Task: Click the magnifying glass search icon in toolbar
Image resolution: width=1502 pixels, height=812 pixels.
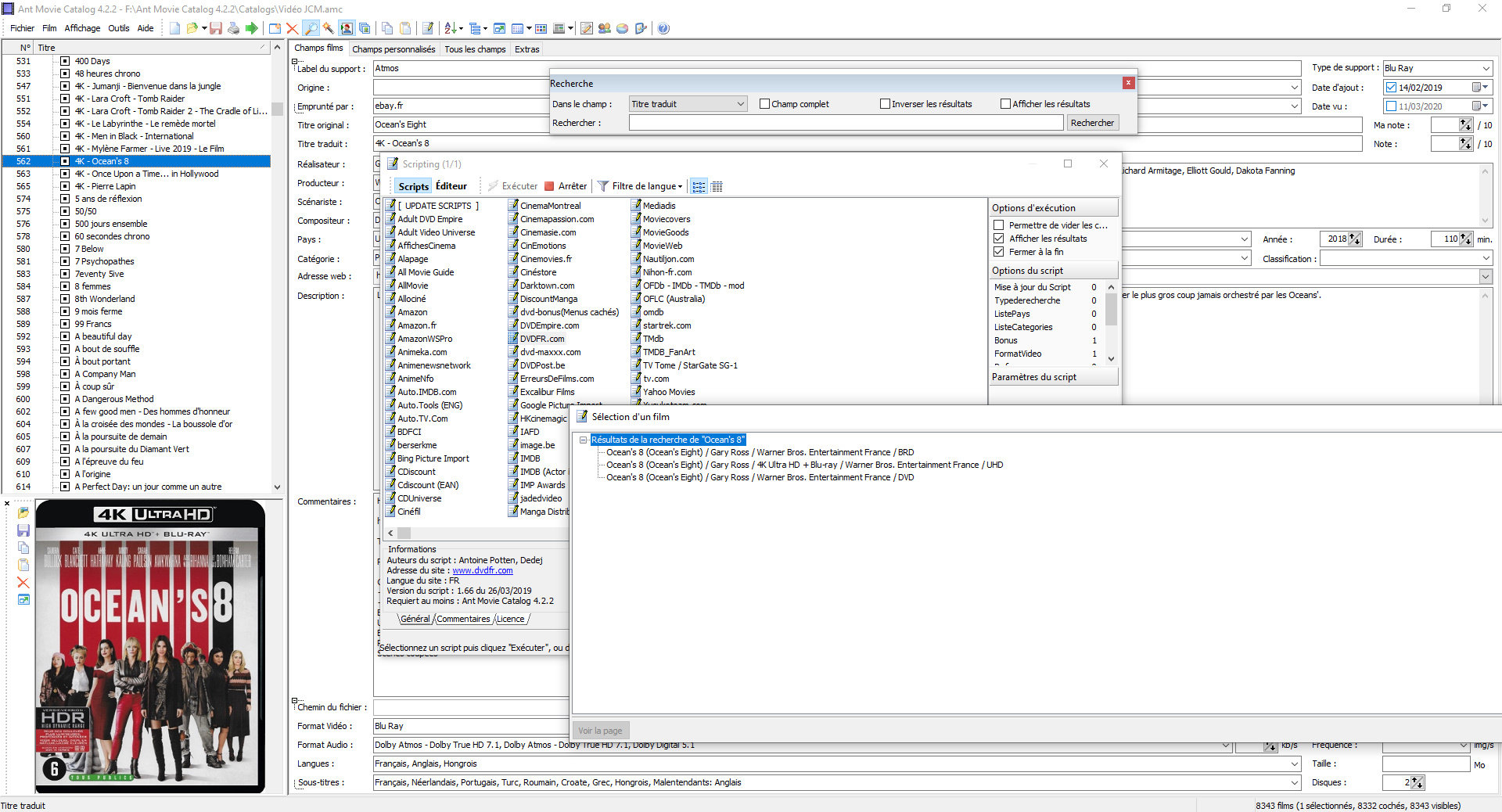Action: point(311,29)
